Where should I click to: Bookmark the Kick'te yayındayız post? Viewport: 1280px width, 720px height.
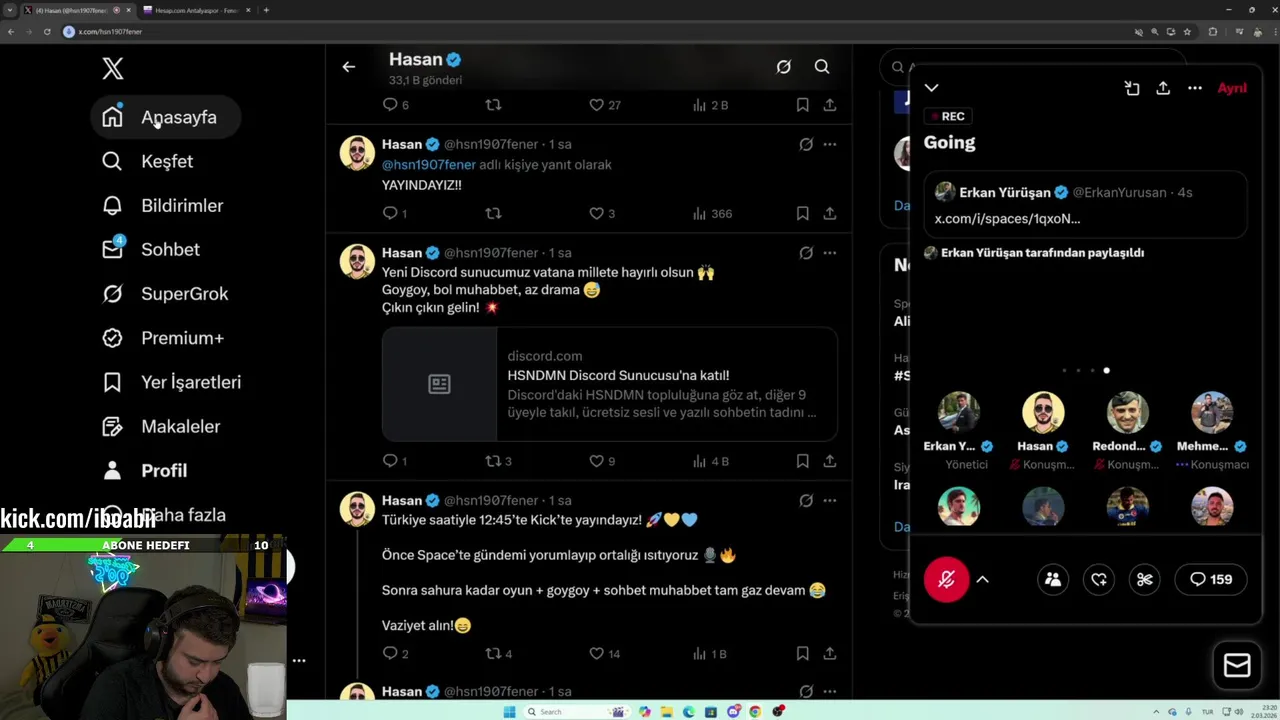point(802,653)
